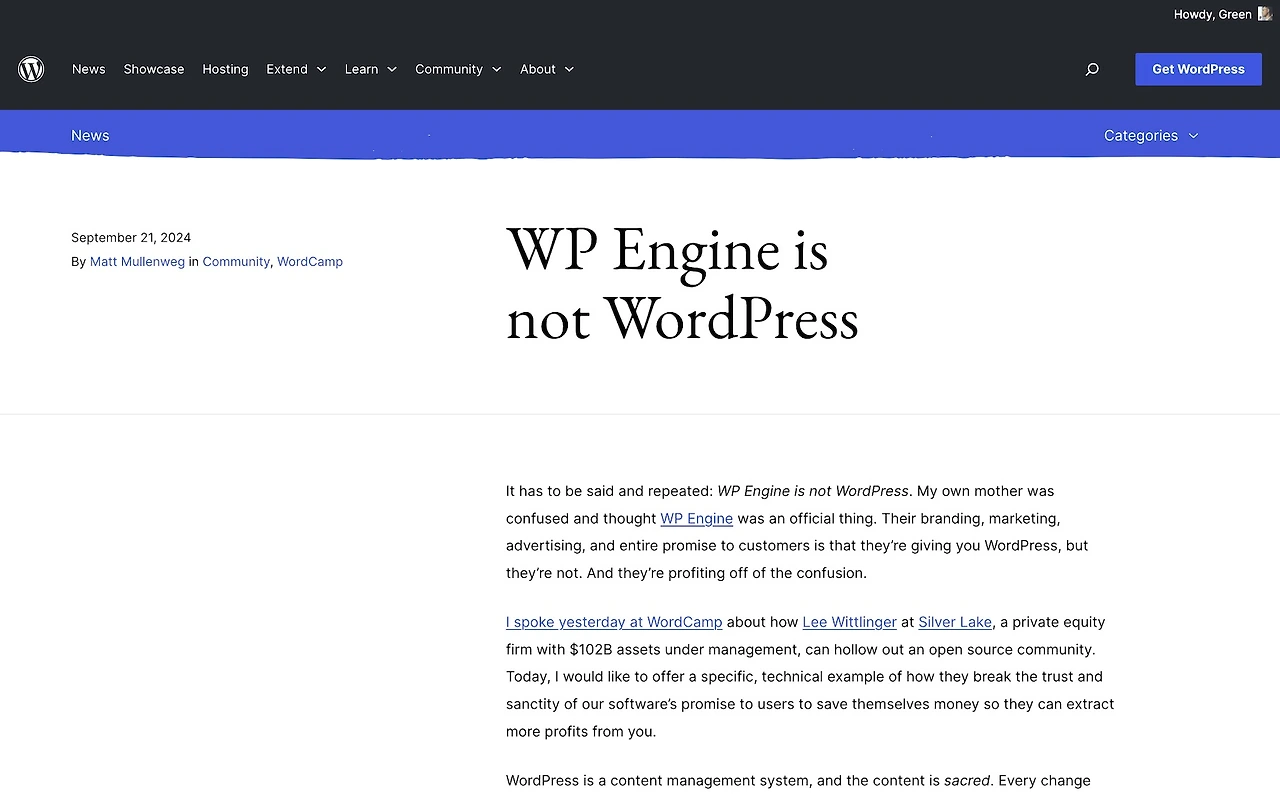Expand the Extend menu chevron

point(321,69)
